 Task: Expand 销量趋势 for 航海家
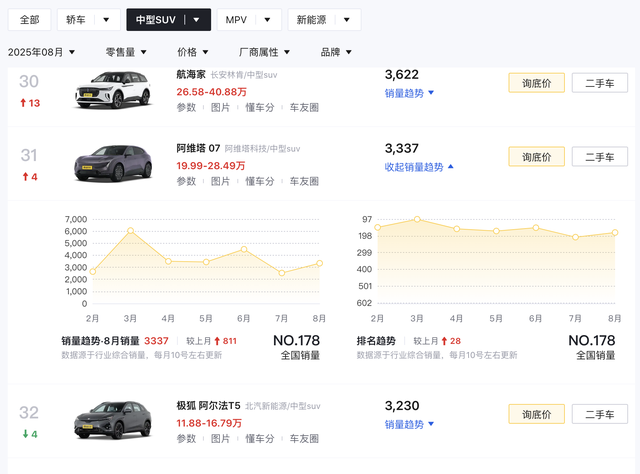[409, 93]
